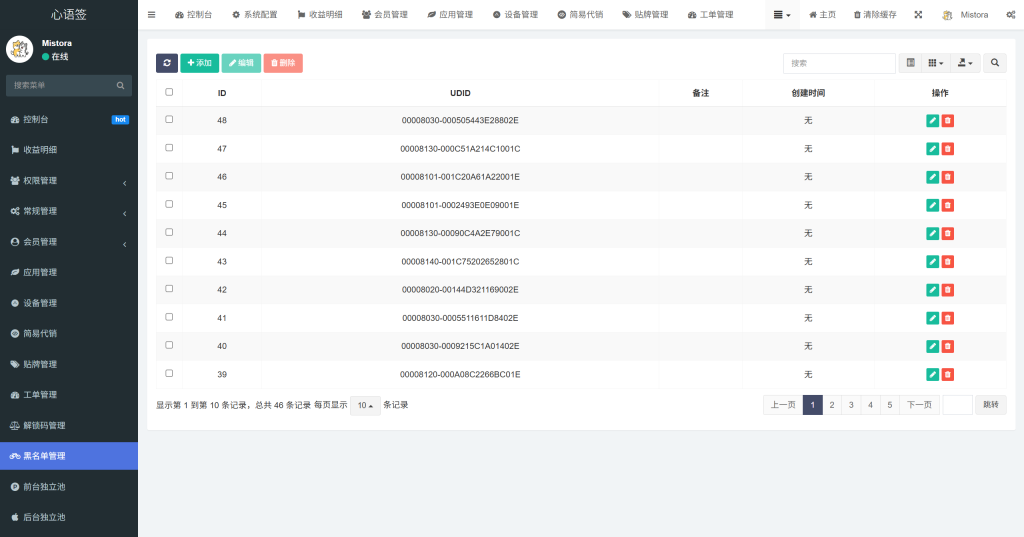This screenshot has width=1024, height=537.
Task: Focus the page jump number input
Action: pyautogui.click(x=957, y=405)
